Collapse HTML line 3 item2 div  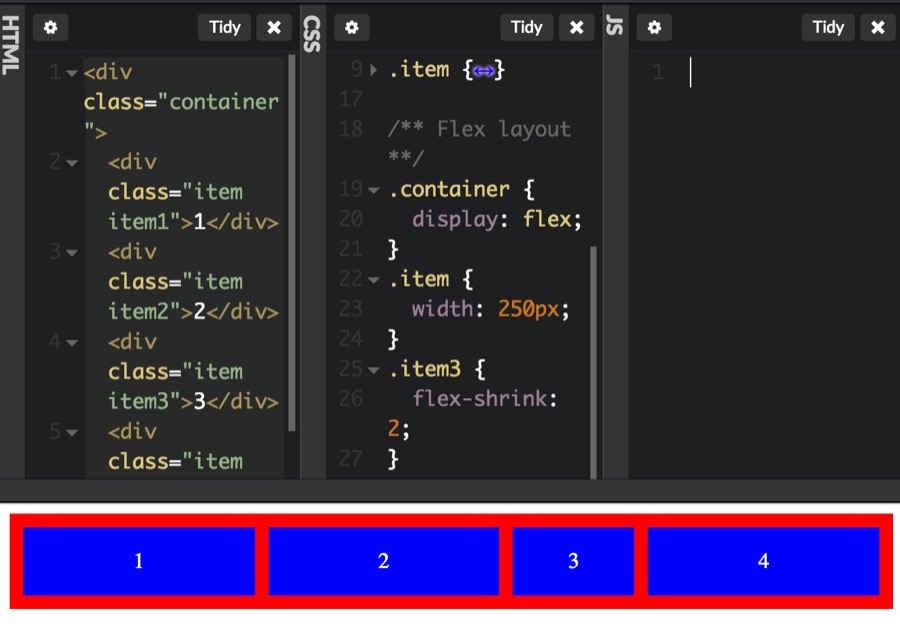72,253
